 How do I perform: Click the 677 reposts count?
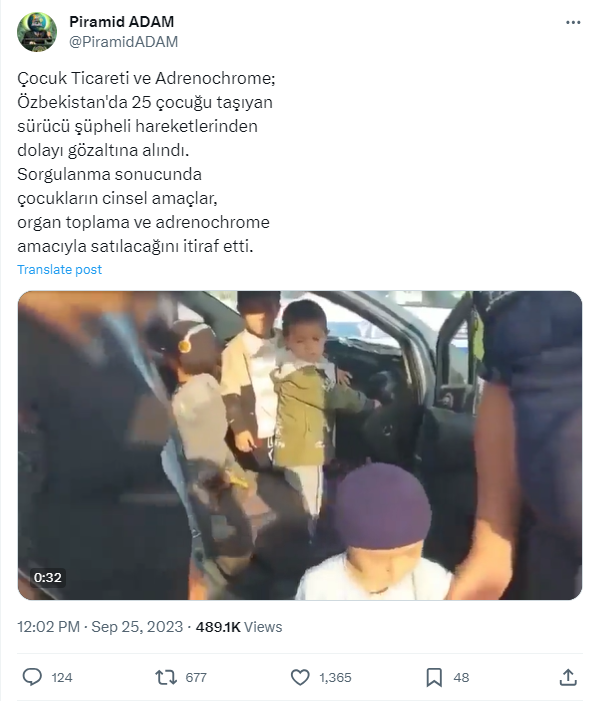pos(196,678)
